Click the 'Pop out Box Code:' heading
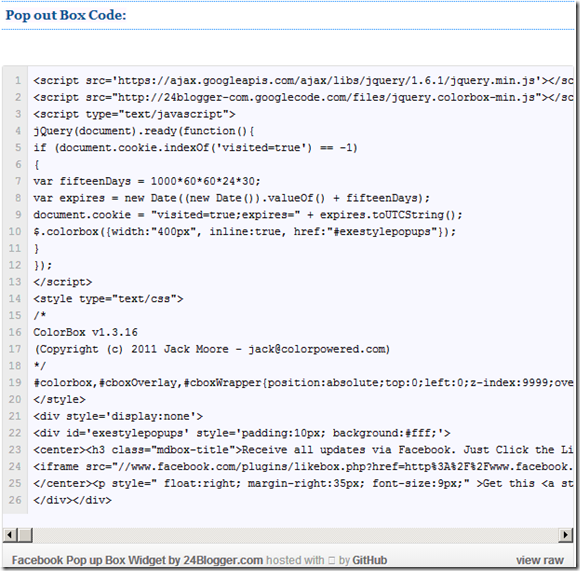Viewport: 580px width, 571px height. (66, 15)
